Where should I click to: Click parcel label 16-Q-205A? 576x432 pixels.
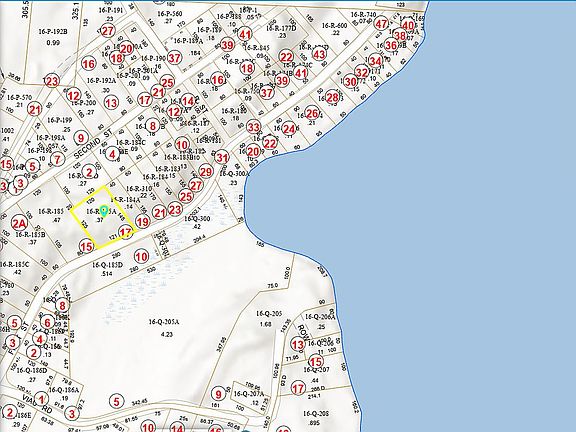click(164, 322)
